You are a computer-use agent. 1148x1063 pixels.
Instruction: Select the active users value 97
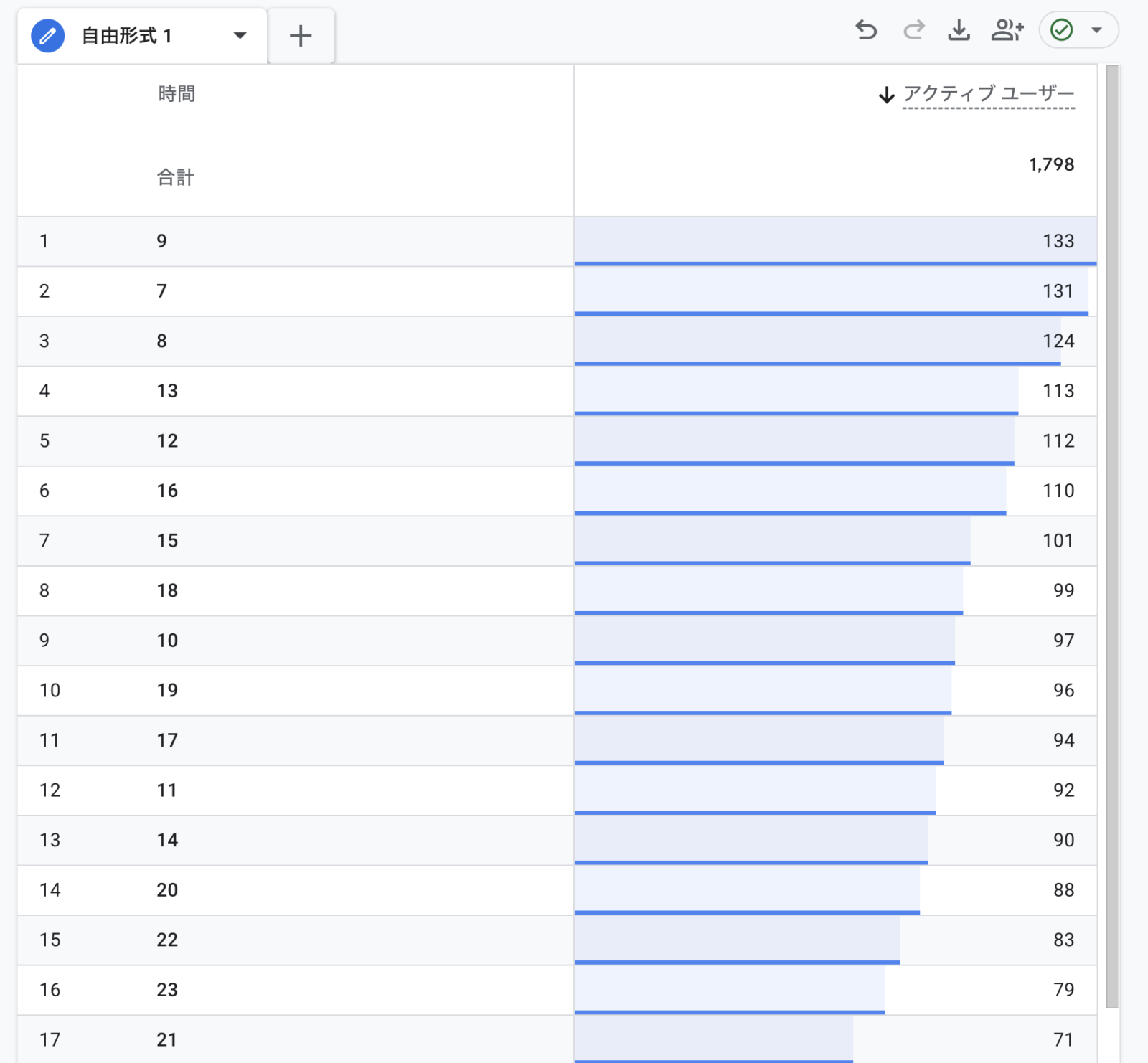pyautogui.click(x=1064, y=640)
